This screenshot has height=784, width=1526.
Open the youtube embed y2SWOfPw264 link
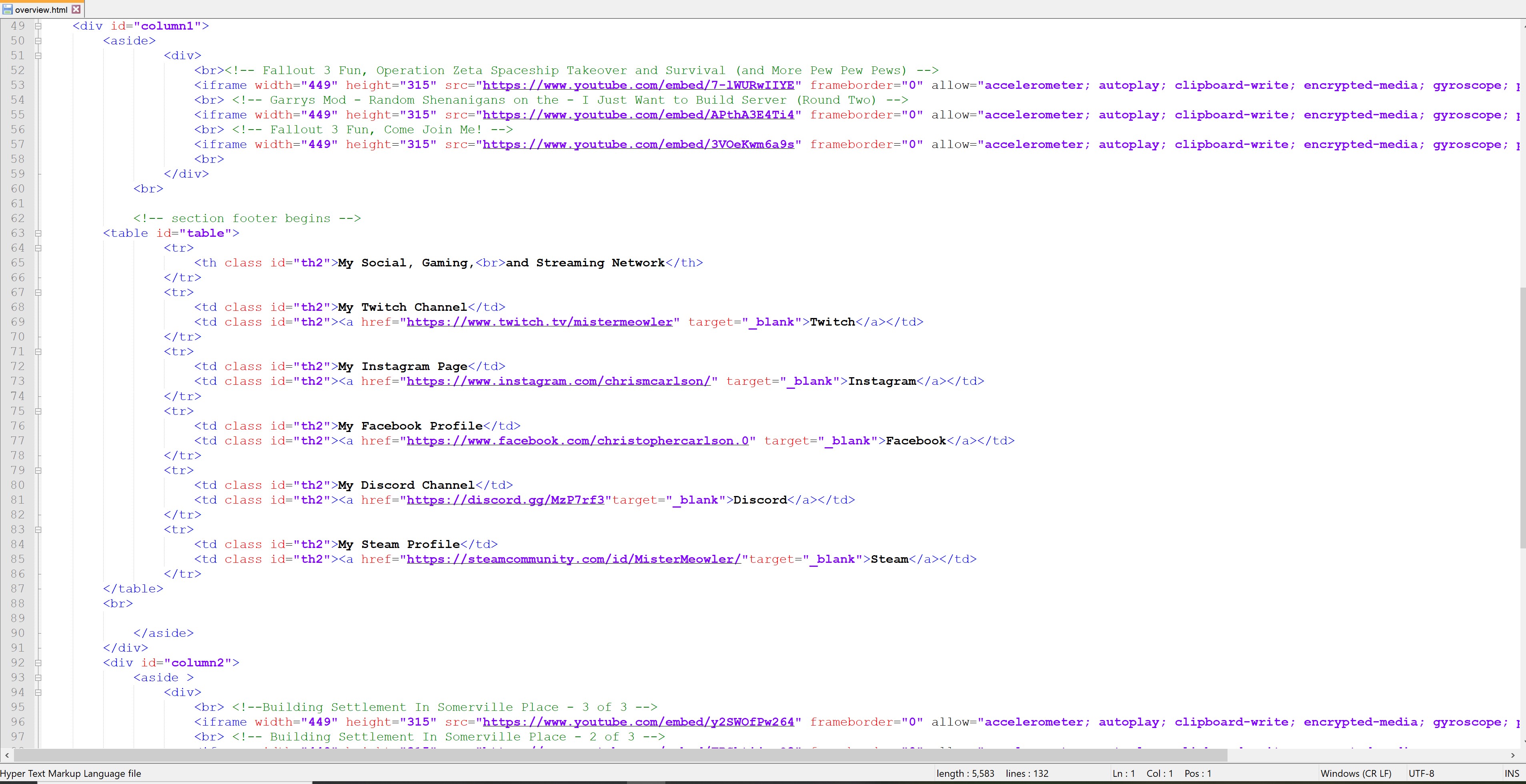(x=638, y=722)
